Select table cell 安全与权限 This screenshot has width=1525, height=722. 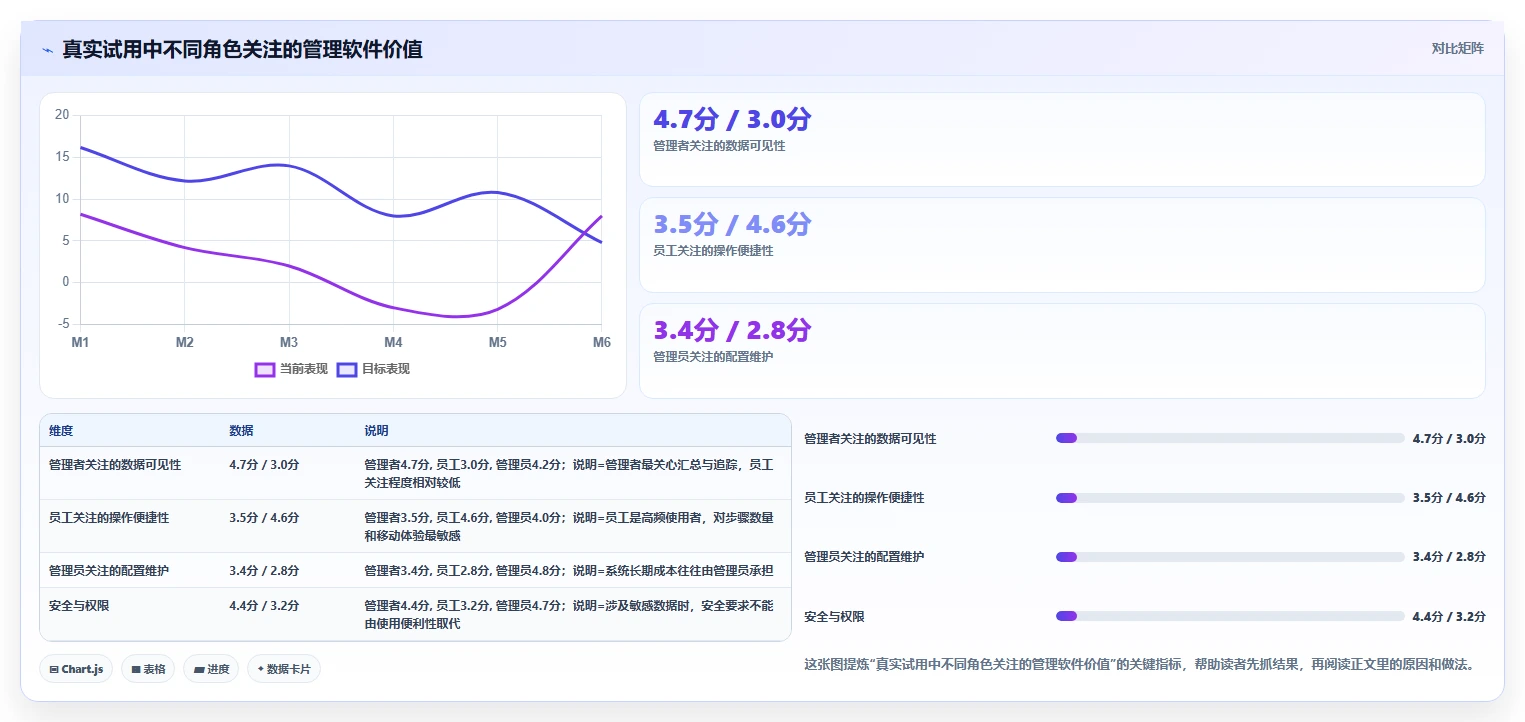click(79, 606)
